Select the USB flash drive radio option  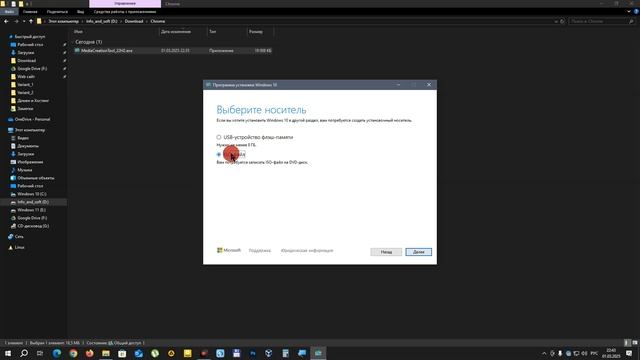[x=219, y=137]
